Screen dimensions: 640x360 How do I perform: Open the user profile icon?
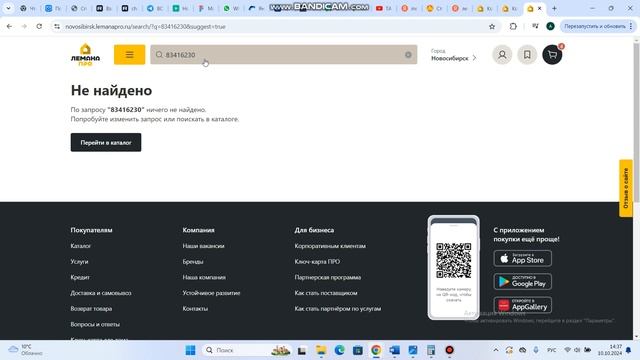click(502, 55)
